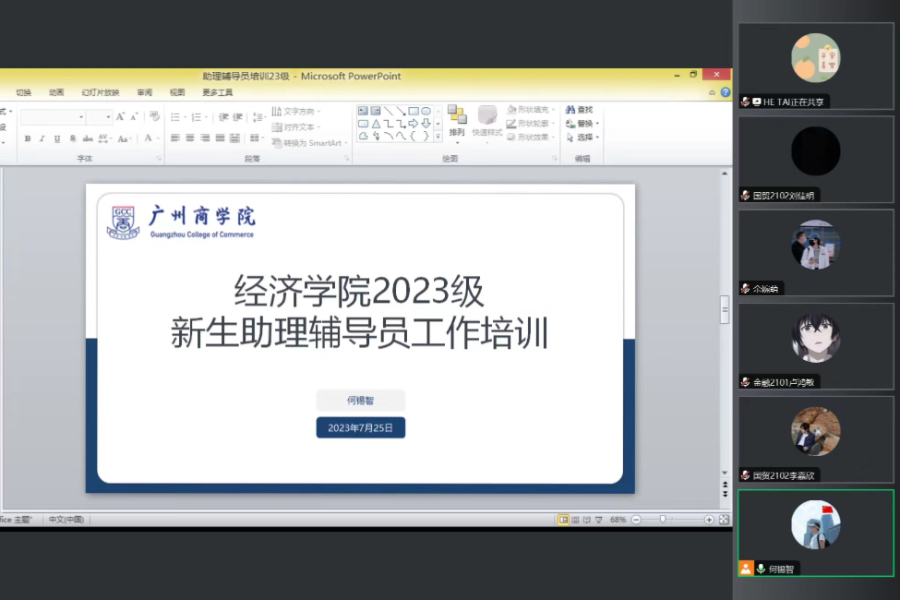This screenshot has height=600, width=900.
Task: Open the 替换 (Replace) dropdown
Action: 586,124
